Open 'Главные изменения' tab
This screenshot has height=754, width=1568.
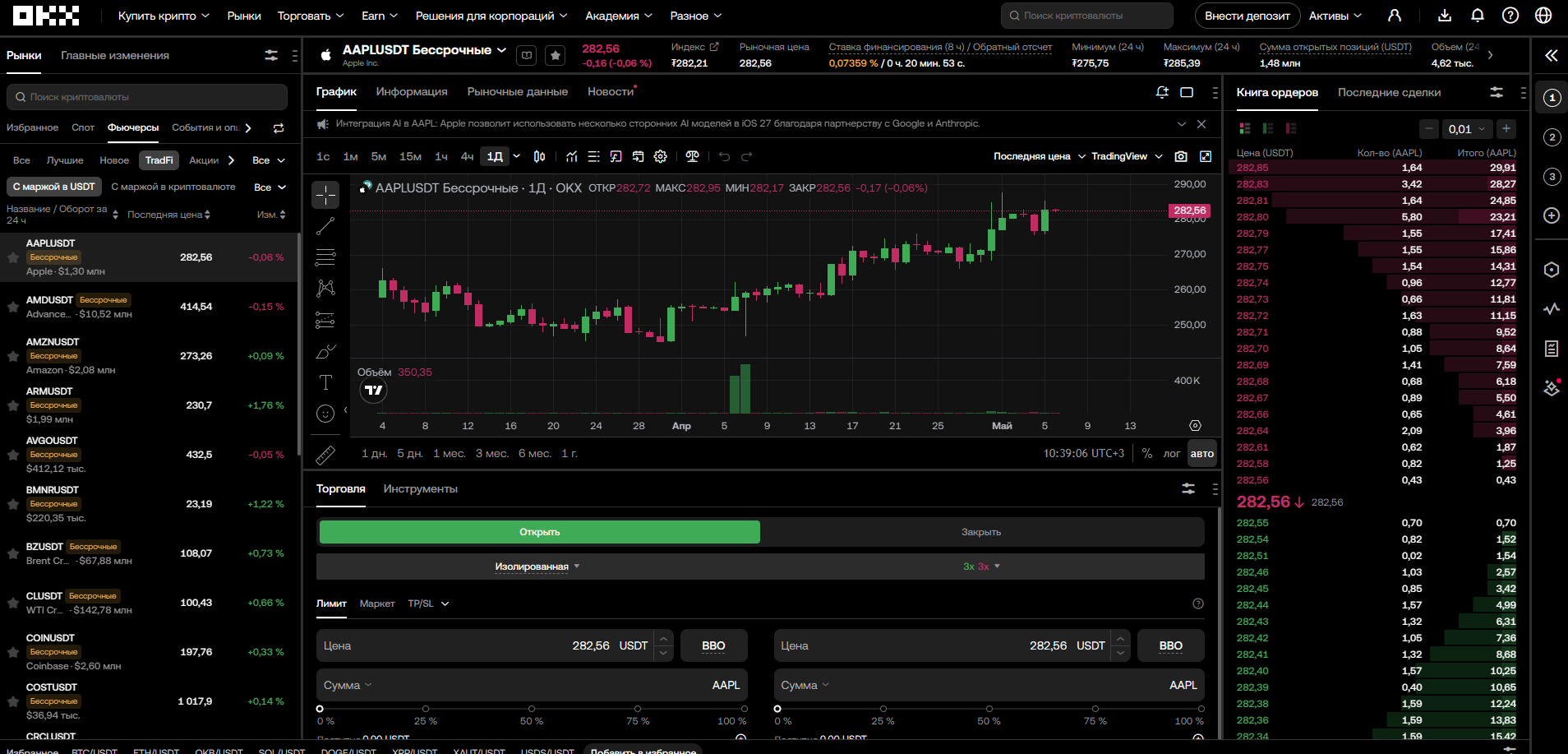point(115,55)
